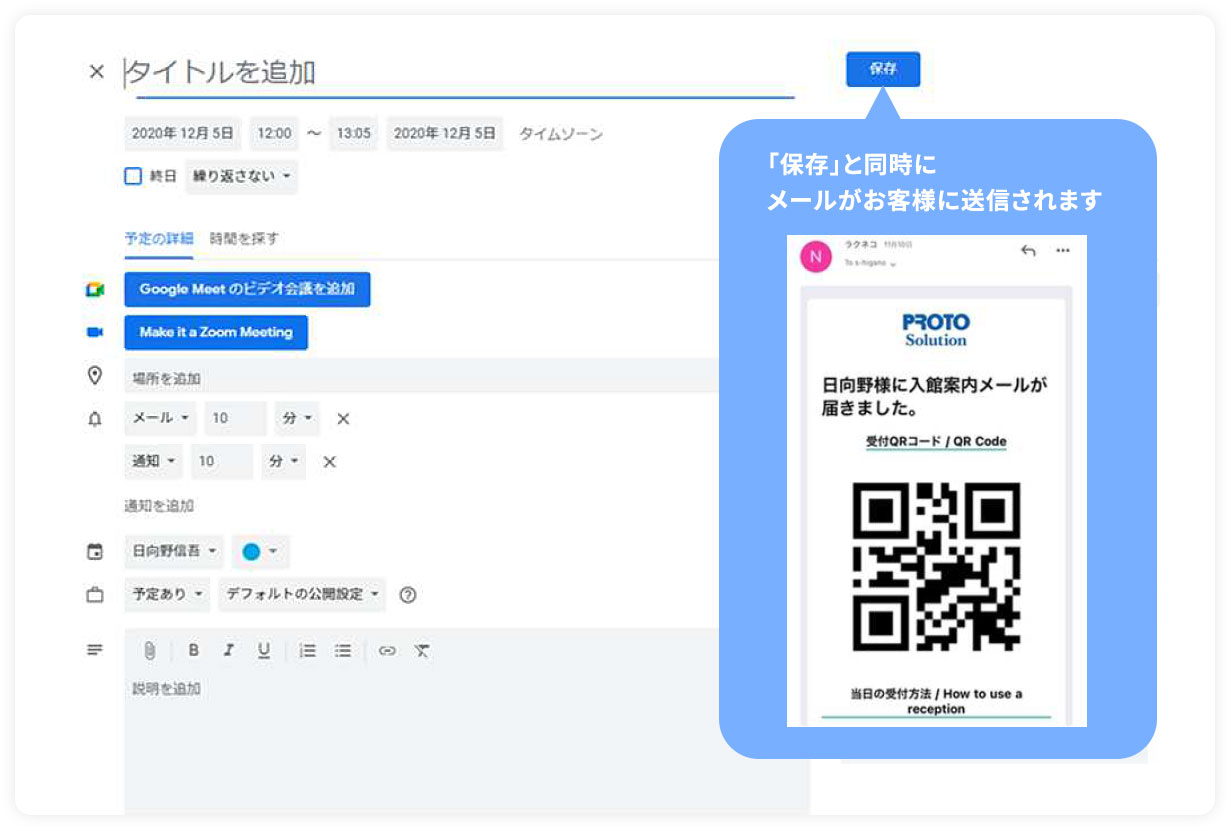Click the タイムゾーン link
The height and width of the screenshot is (831, 1231).
(561, 133)
